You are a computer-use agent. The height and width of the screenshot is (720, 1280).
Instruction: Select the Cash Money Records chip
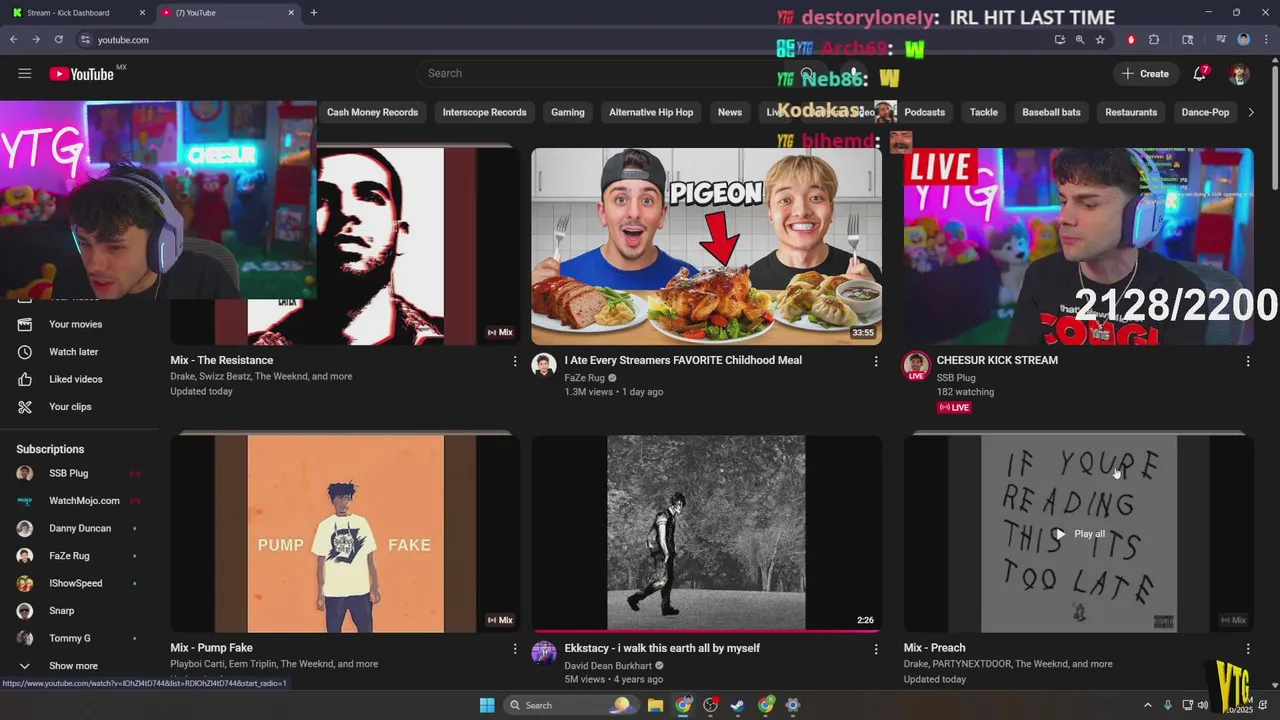tap(372, 112)
